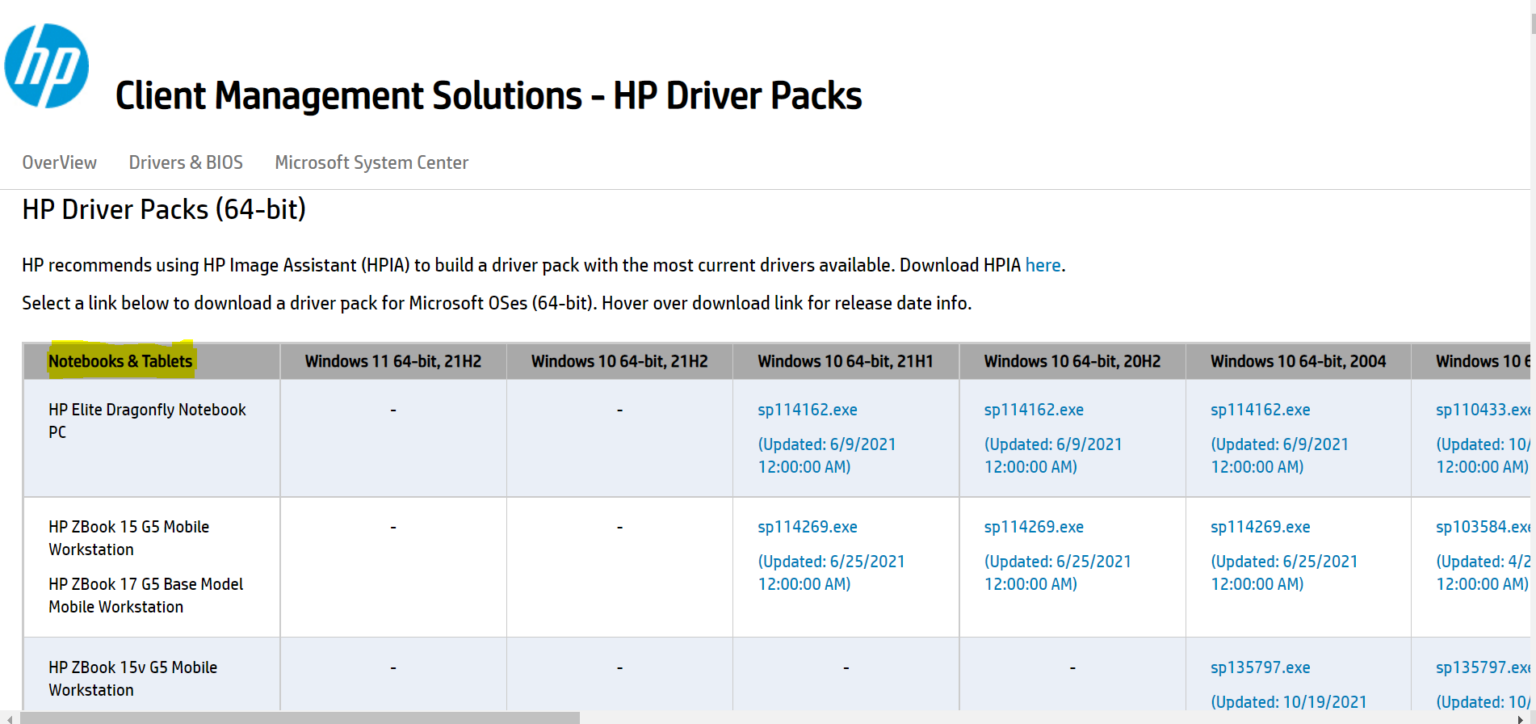Open Microsoft System Center tab
Screen dimensions: 1536x724
(x=372, y=162)
